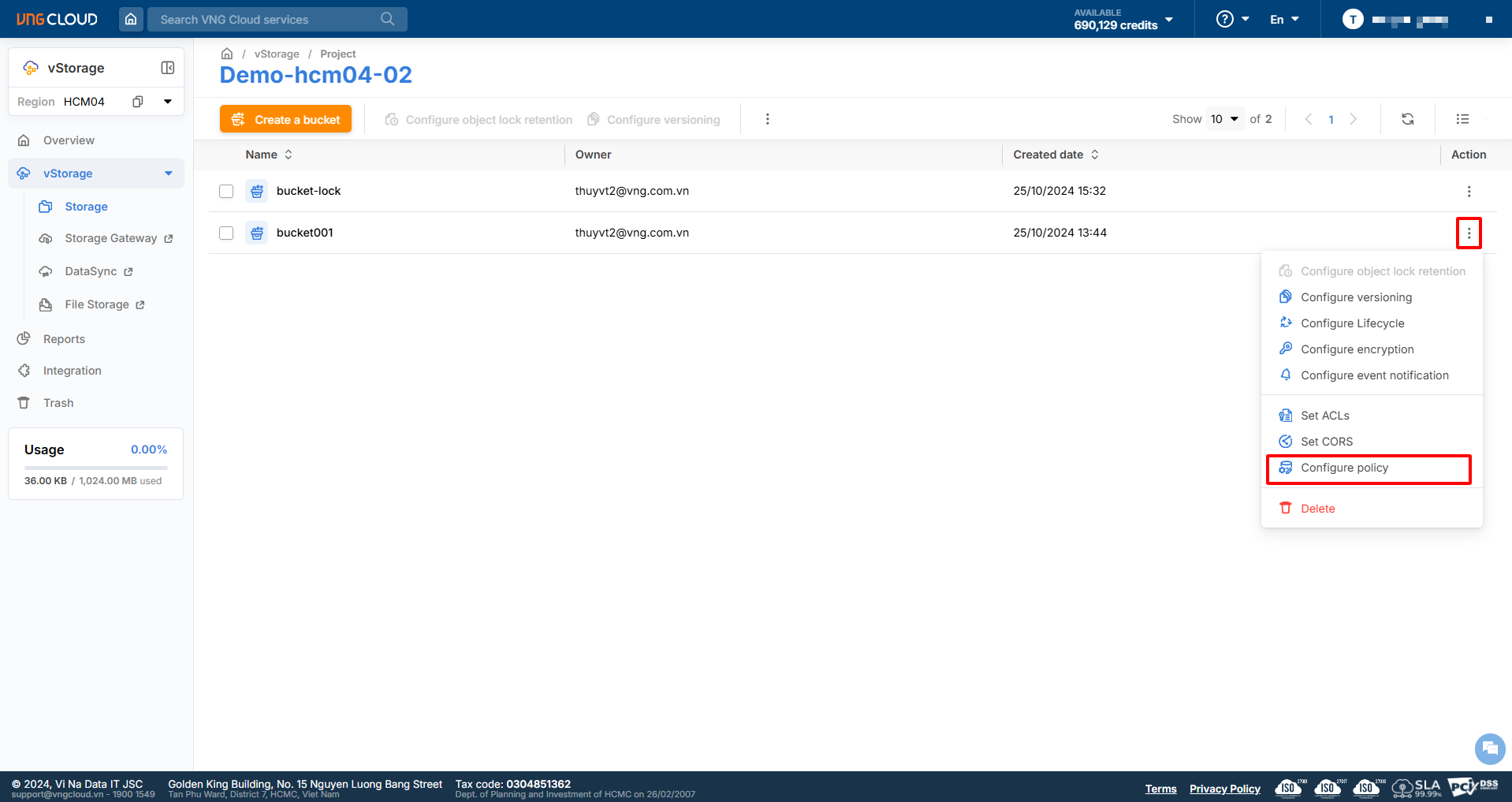Screen dimensions: 1512x802
Task: Tick the checkbox for bucket001
Action: [x=226, y=233]
